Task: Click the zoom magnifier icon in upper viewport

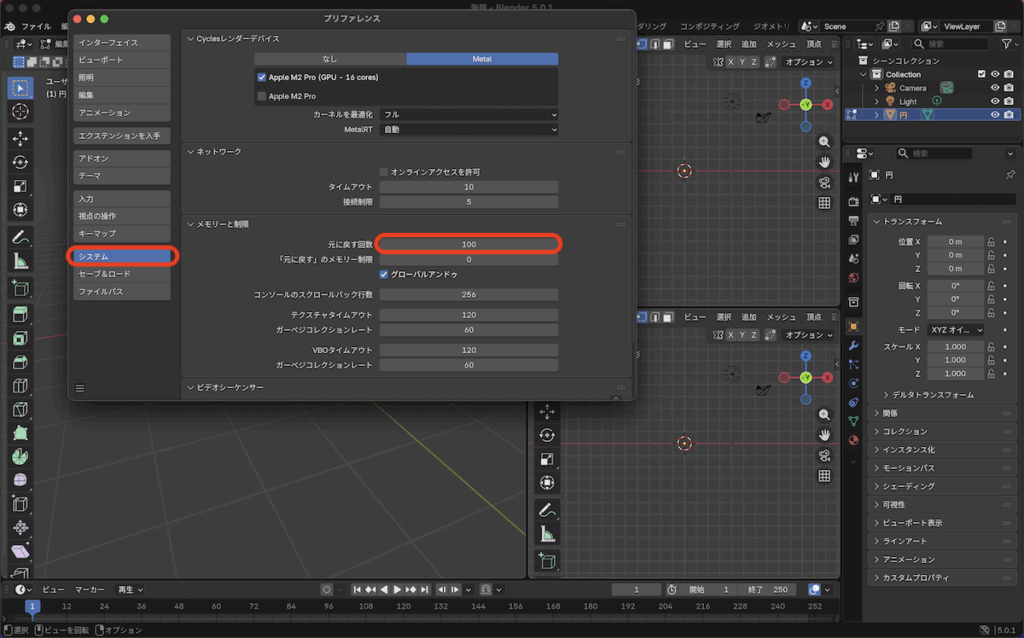Action: (x=824, y=142)
